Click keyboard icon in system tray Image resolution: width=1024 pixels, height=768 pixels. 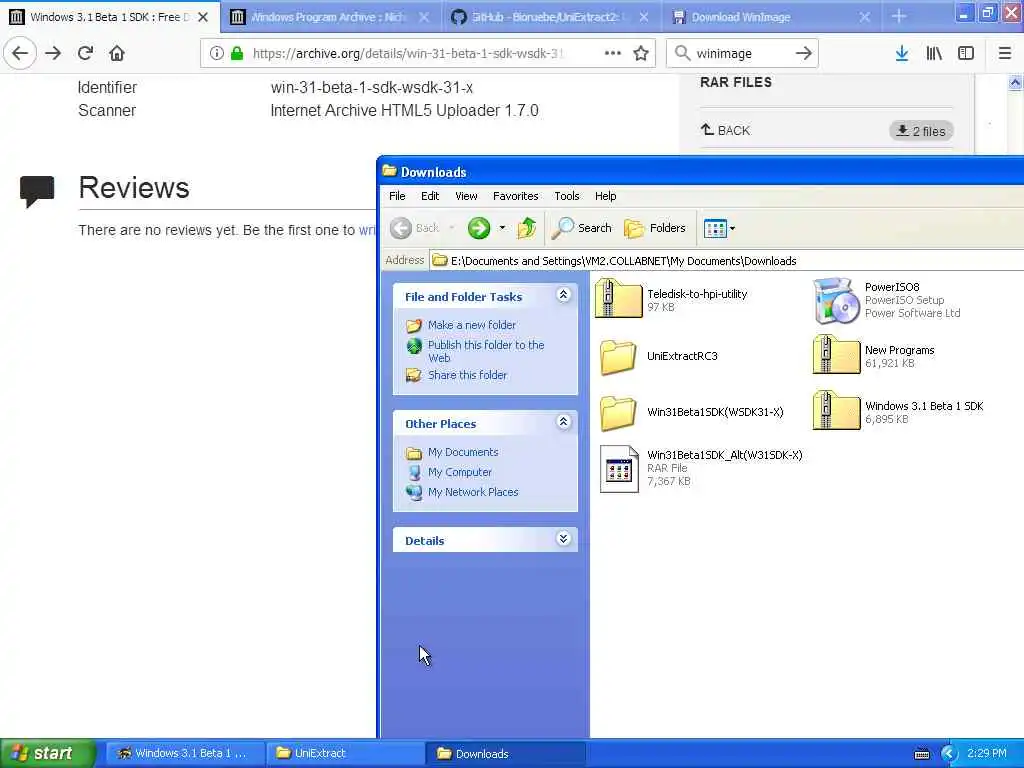[x=921, y=754]
